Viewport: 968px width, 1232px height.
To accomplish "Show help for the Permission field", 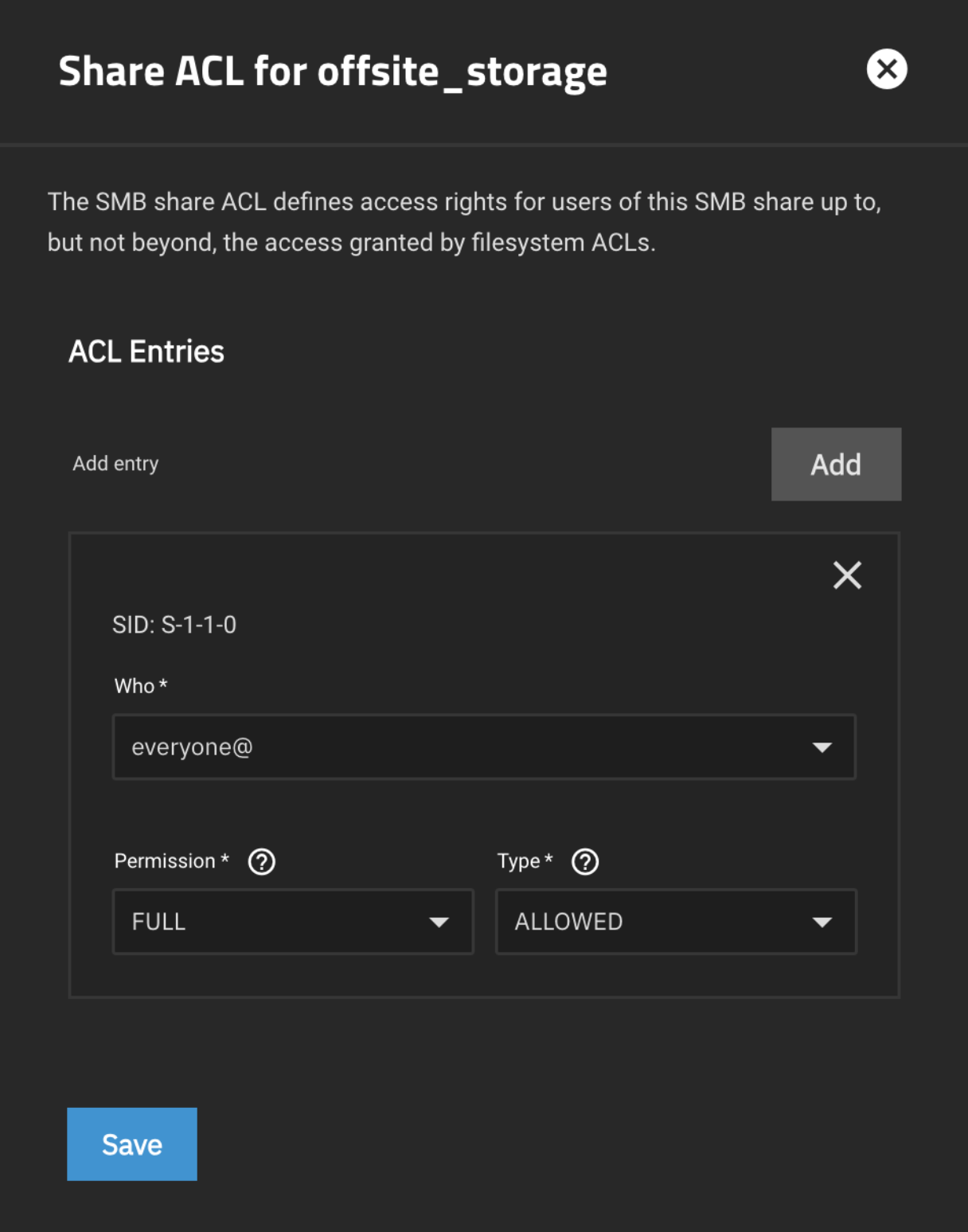I will pyautogui.click(x=262, y=862).
